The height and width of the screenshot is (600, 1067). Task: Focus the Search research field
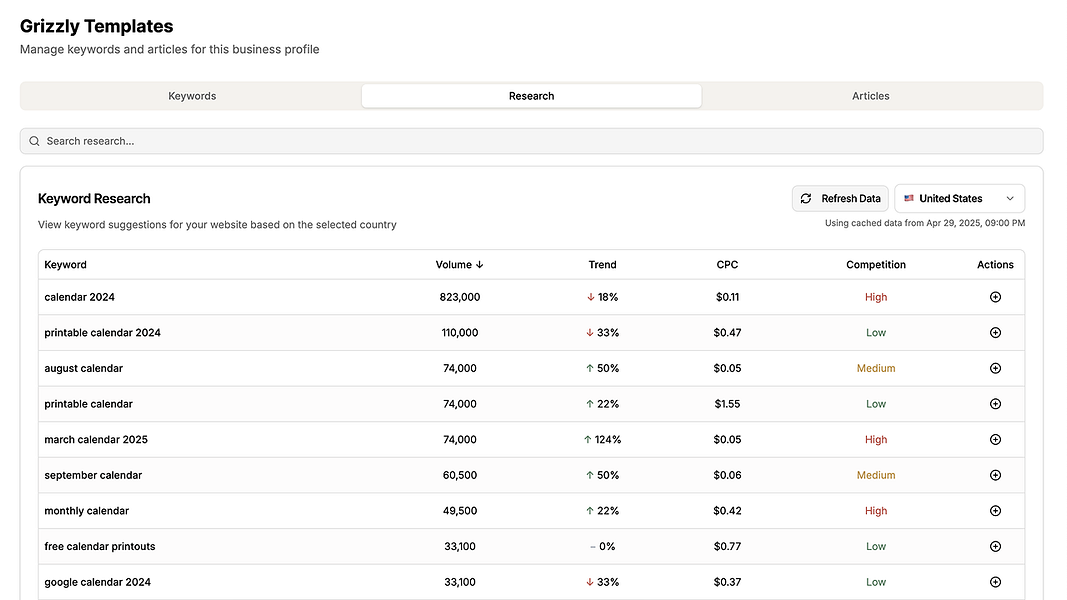point(540,141)
